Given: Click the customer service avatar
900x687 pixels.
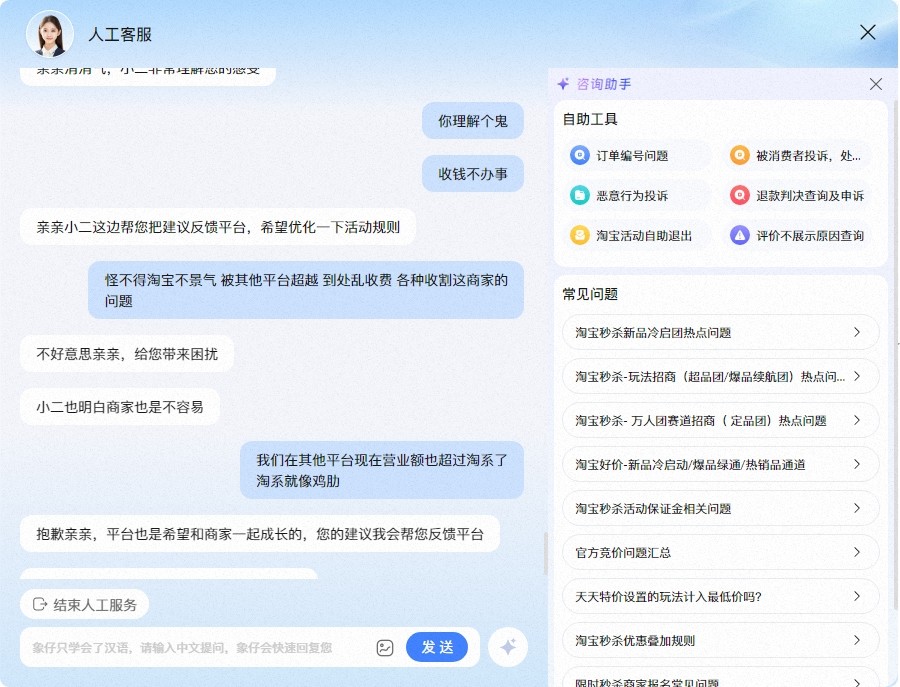Looking at the screenshot, I should point(49,34).
